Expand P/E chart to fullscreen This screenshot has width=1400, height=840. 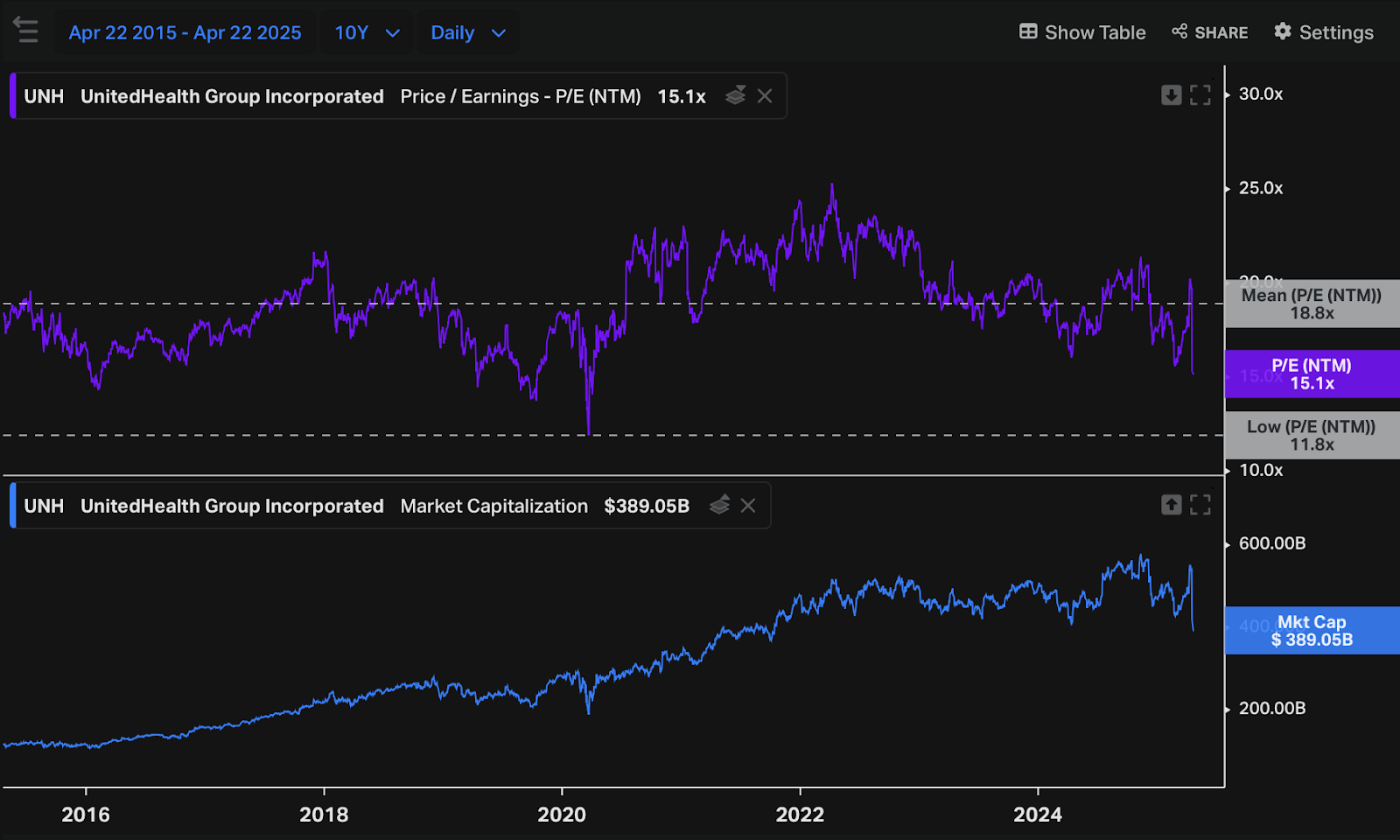[x=1200, y=95]
